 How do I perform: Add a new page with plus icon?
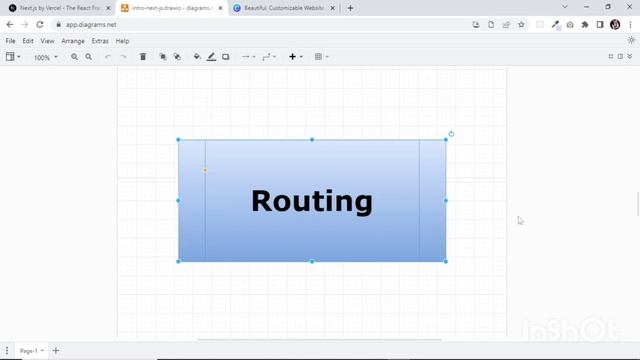pos(56,351)
